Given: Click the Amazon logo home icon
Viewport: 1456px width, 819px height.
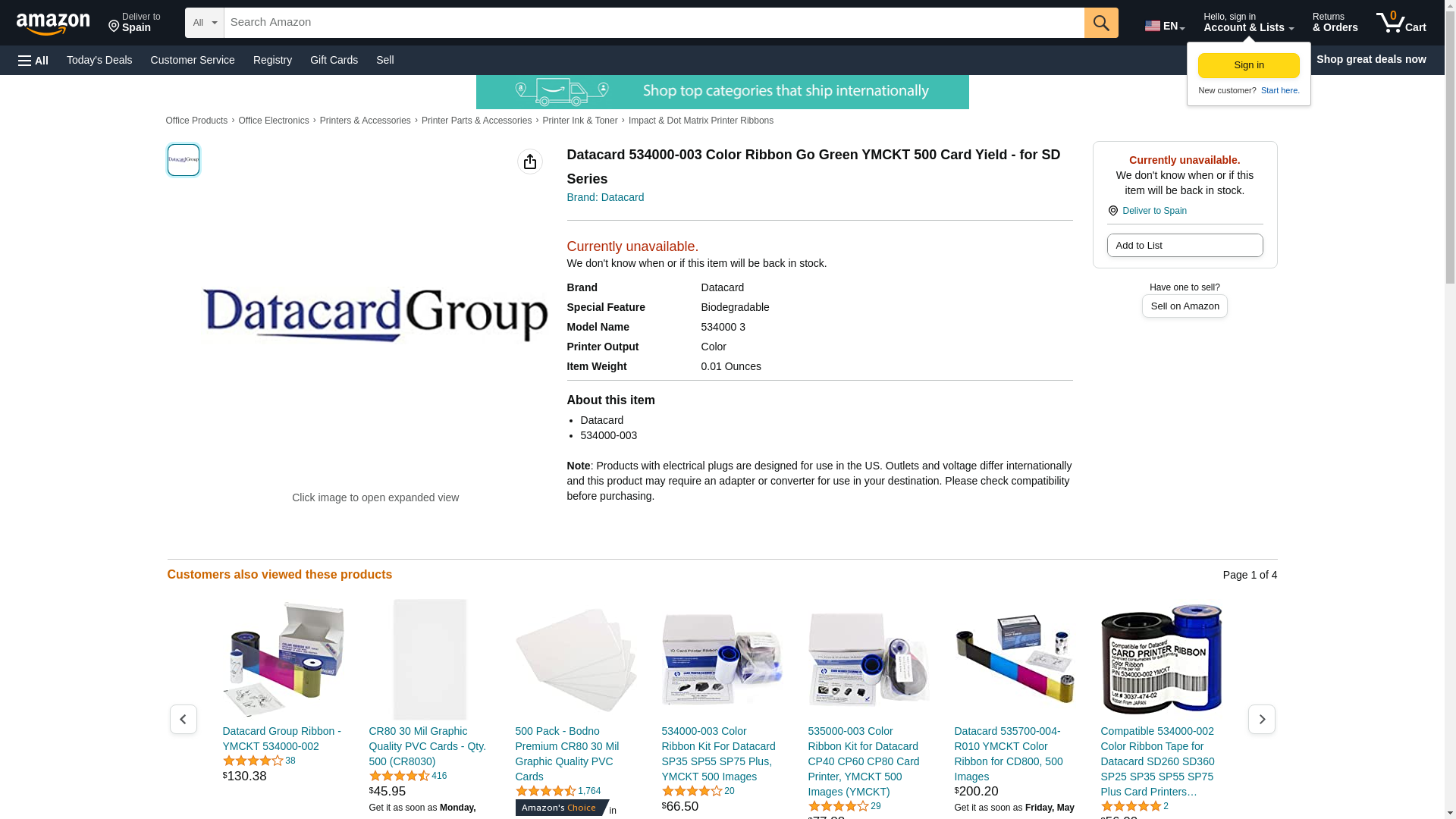Looking at the screenshot, I should click(x=53, y=24).
